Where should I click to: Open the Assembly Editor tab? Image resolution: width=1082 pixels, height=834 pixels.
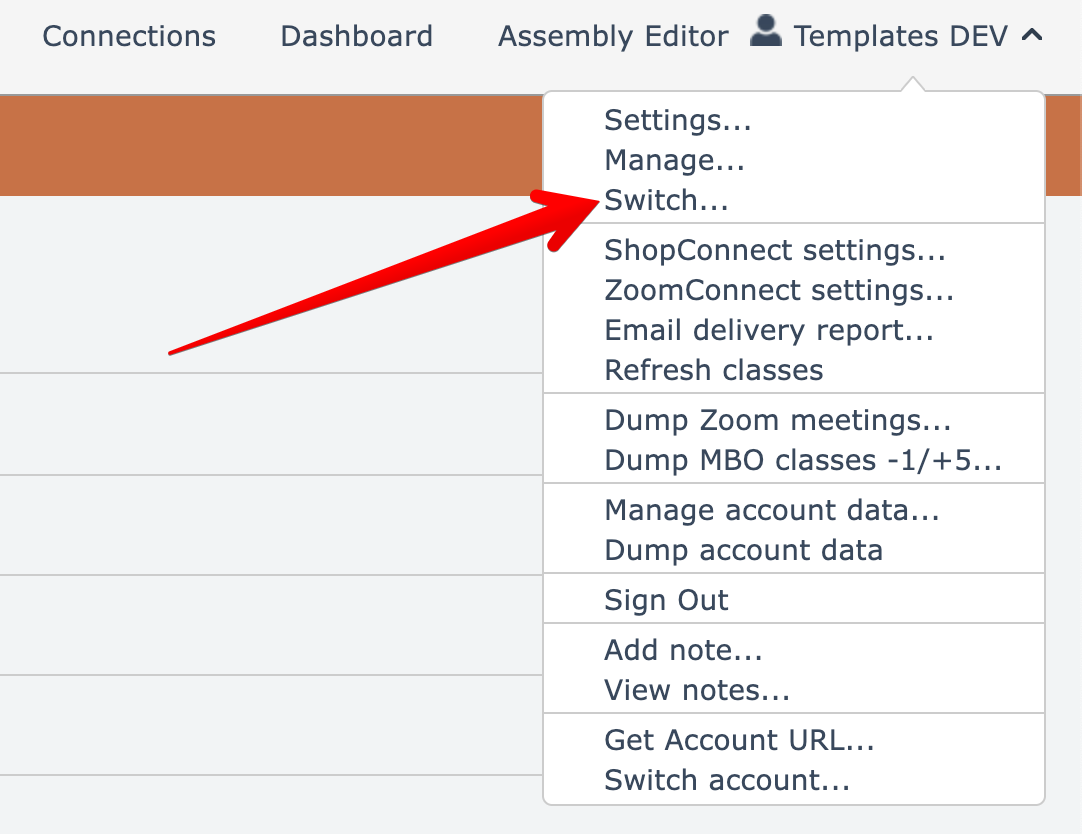[x=613, y=37]
